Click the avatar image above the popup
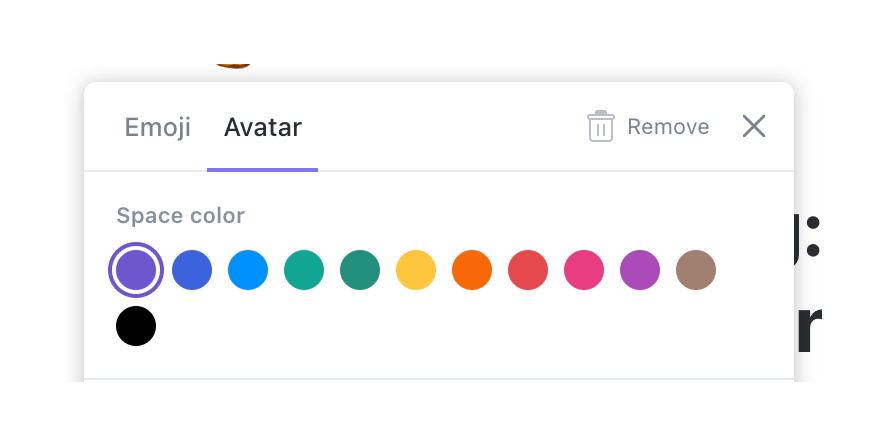The image size is (886, 446). point(232,64)
